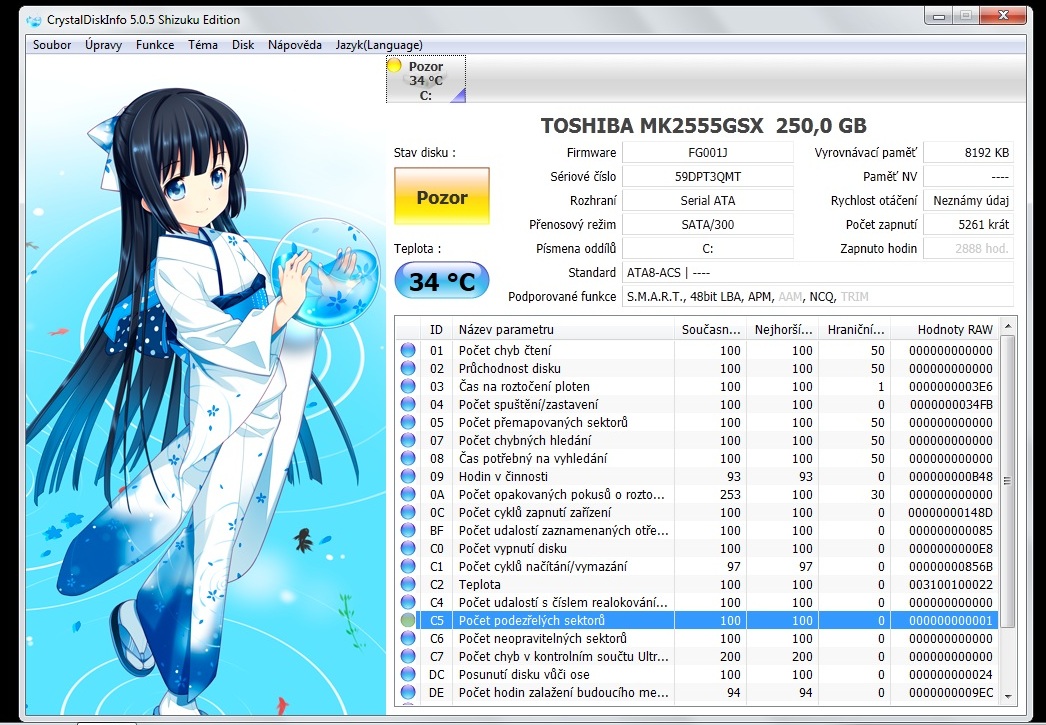Open the Jazyk(Language) menu

(379, 45)
